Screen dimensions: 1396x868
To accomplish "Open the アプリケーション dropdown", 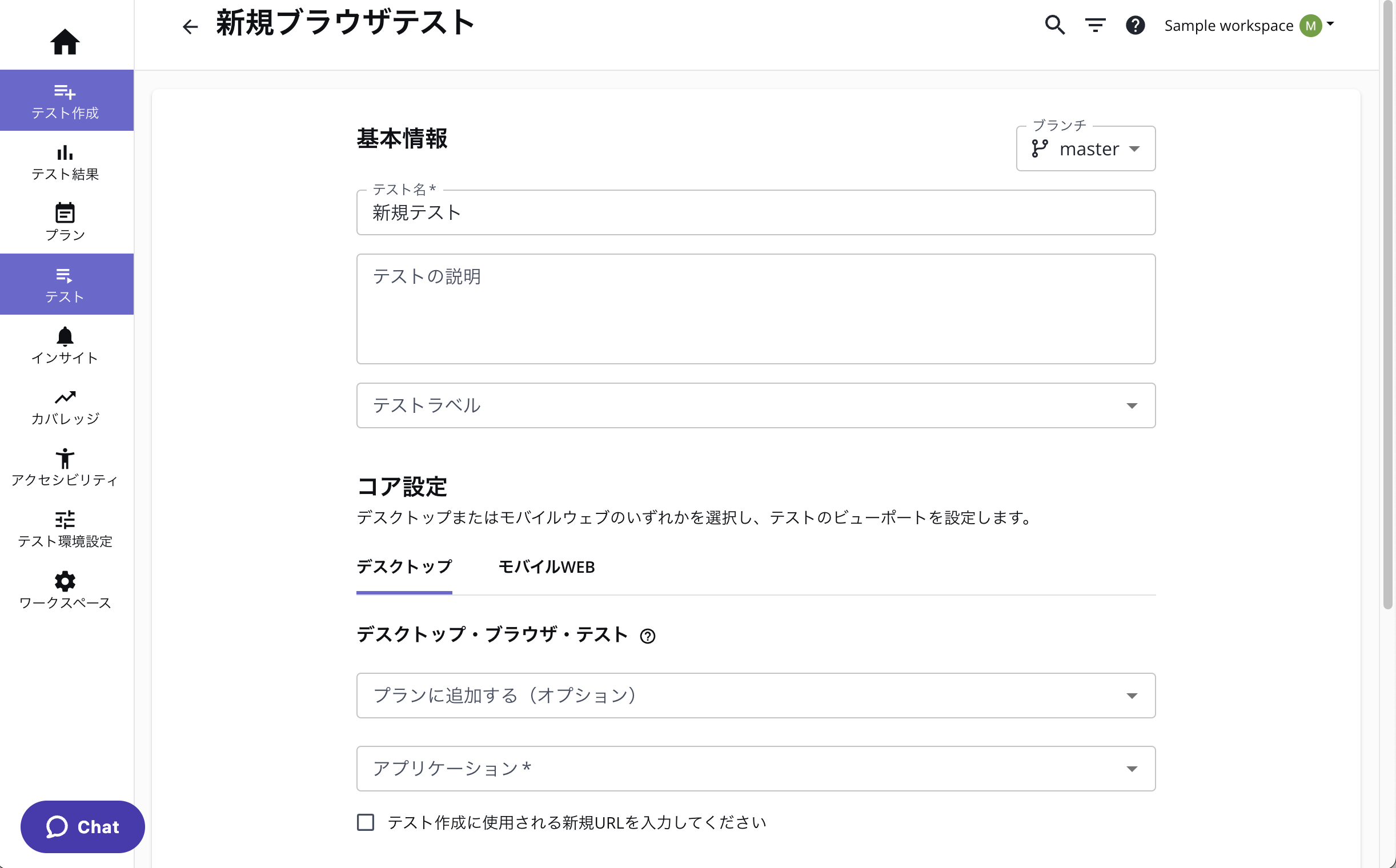I will (x=1132, y=769).
